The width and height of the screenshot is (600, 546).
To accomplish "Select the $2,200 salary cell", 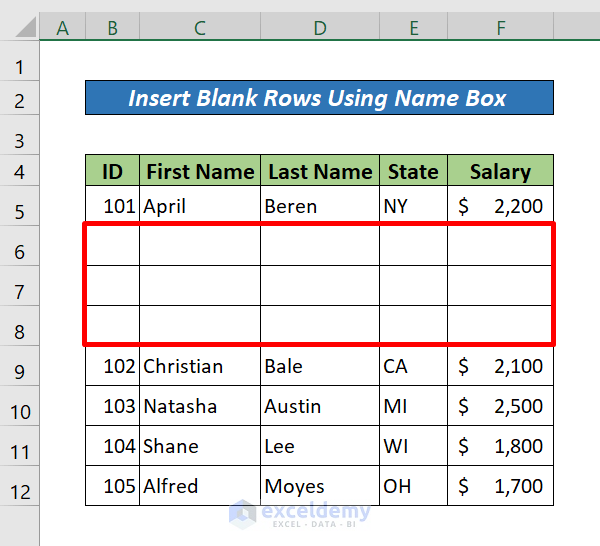I will (x=501, y=204).
